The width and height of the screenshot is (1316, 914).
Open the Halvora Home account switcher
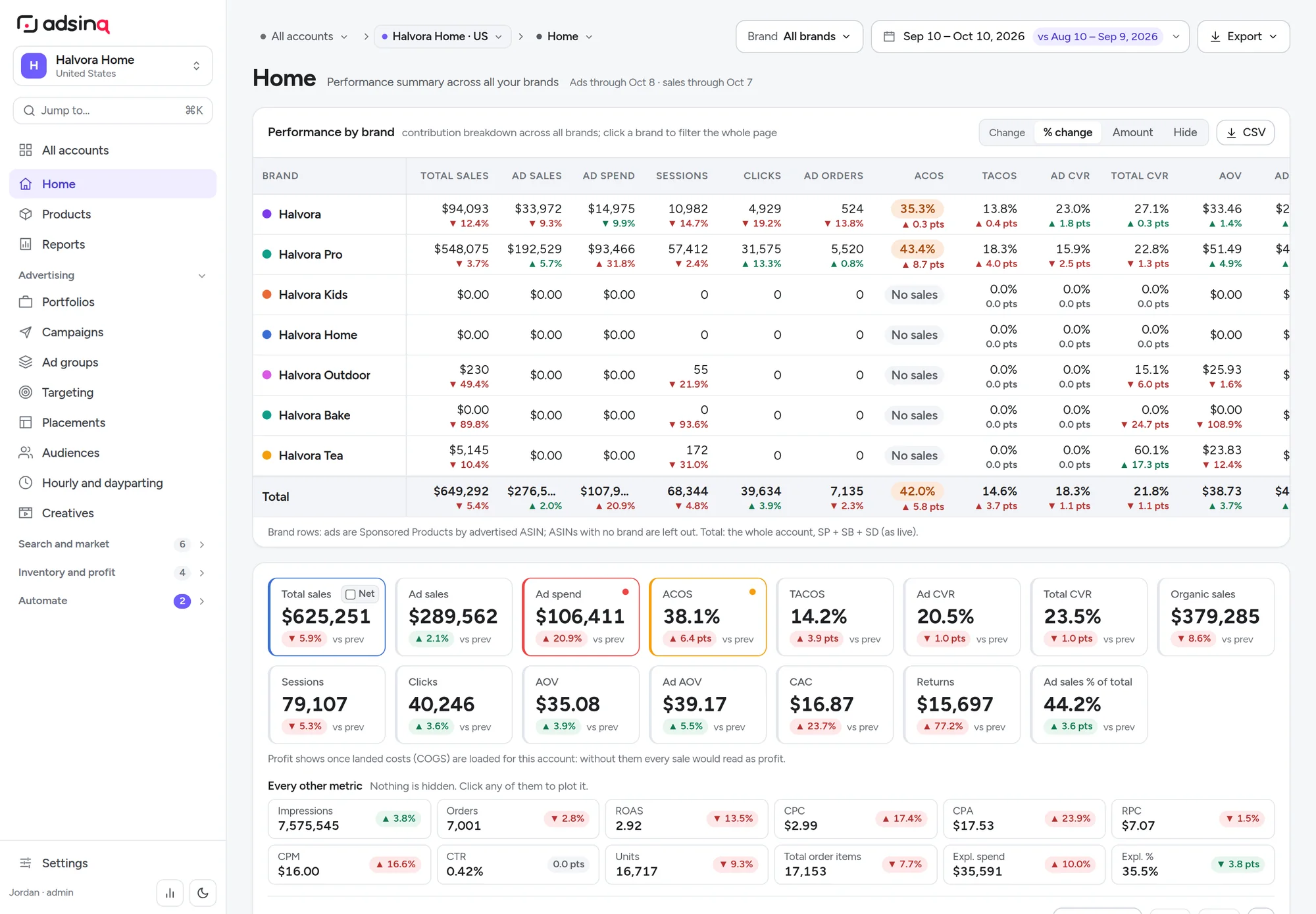pyautogui.click(x=113, y=66)
